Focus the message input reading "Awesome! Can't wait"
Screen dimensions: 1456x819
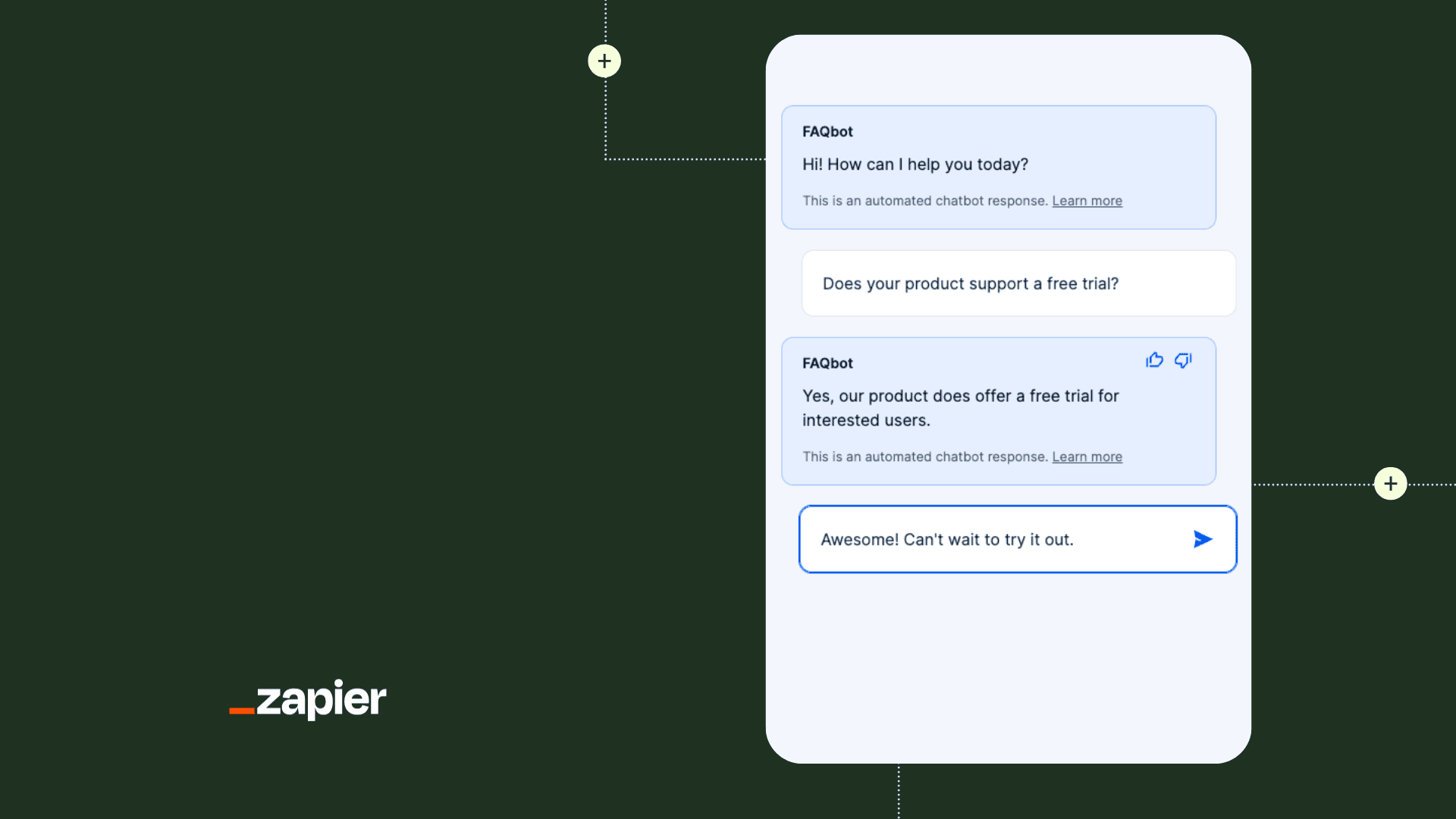[986, 540]
